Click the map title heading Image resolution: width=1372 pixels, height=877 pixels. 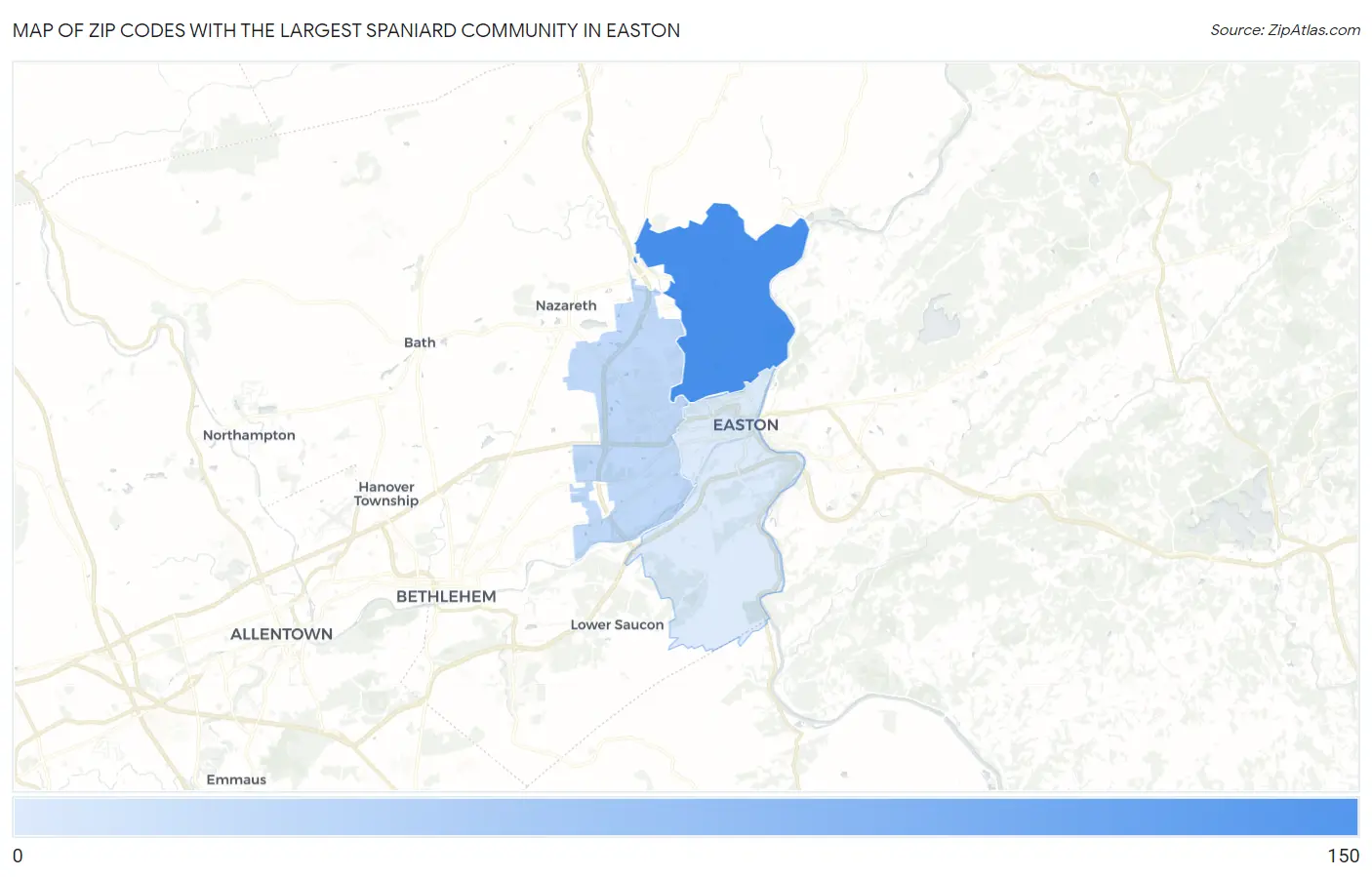(x=346, y=30)
